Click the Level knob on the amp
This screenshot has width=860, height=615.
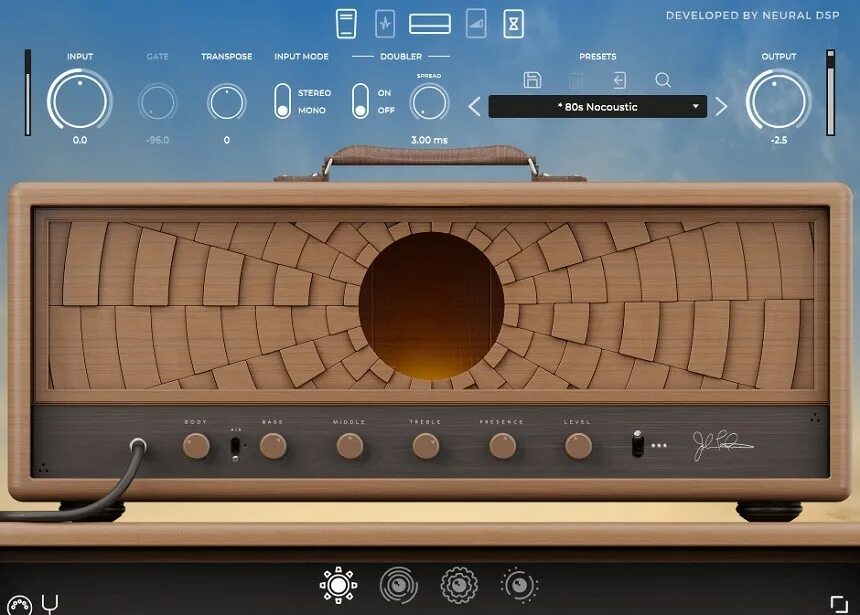point(578,446)
